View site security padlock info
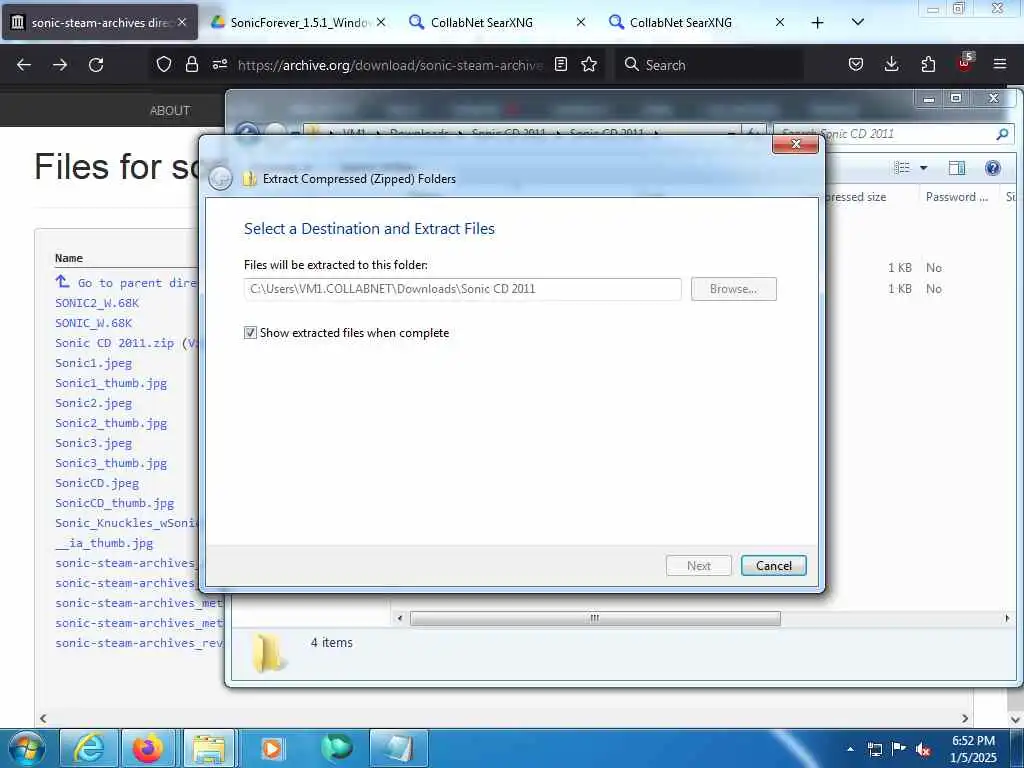 (x=191, y=64)
